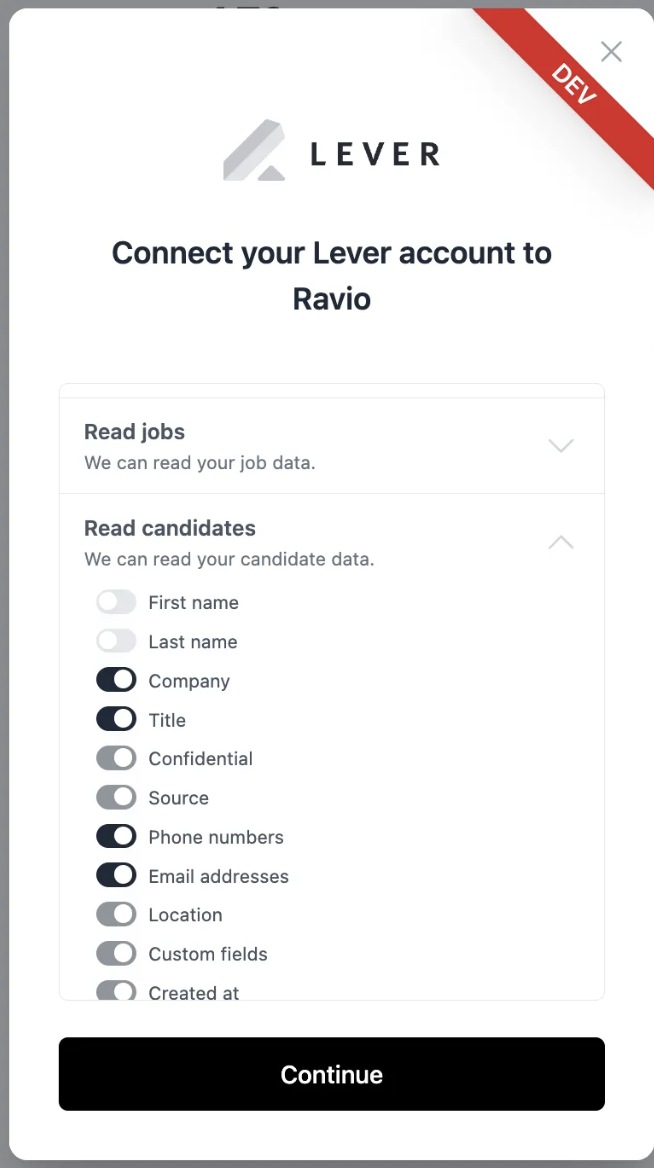Screen dimensions: 654x1168
Task: Disable Phone numbers toggle
Action: pyautogui.click(x=116, y=837)
